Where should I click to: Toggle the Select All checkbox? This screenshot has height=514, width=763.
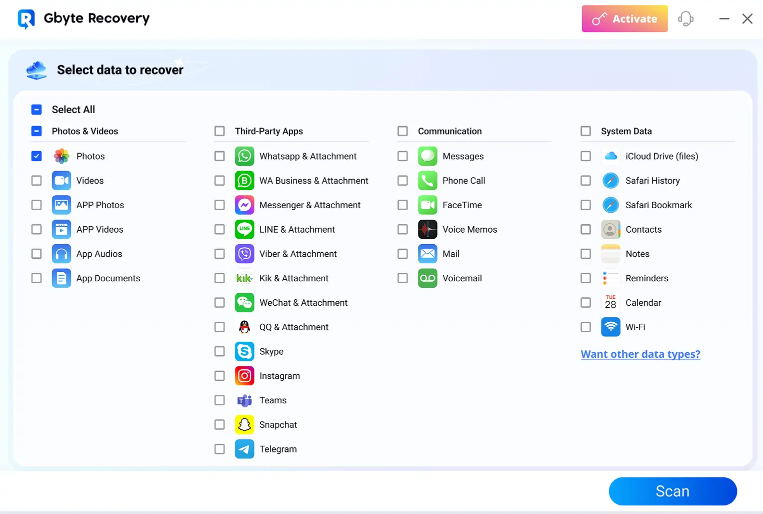click(x=36, y=110)
